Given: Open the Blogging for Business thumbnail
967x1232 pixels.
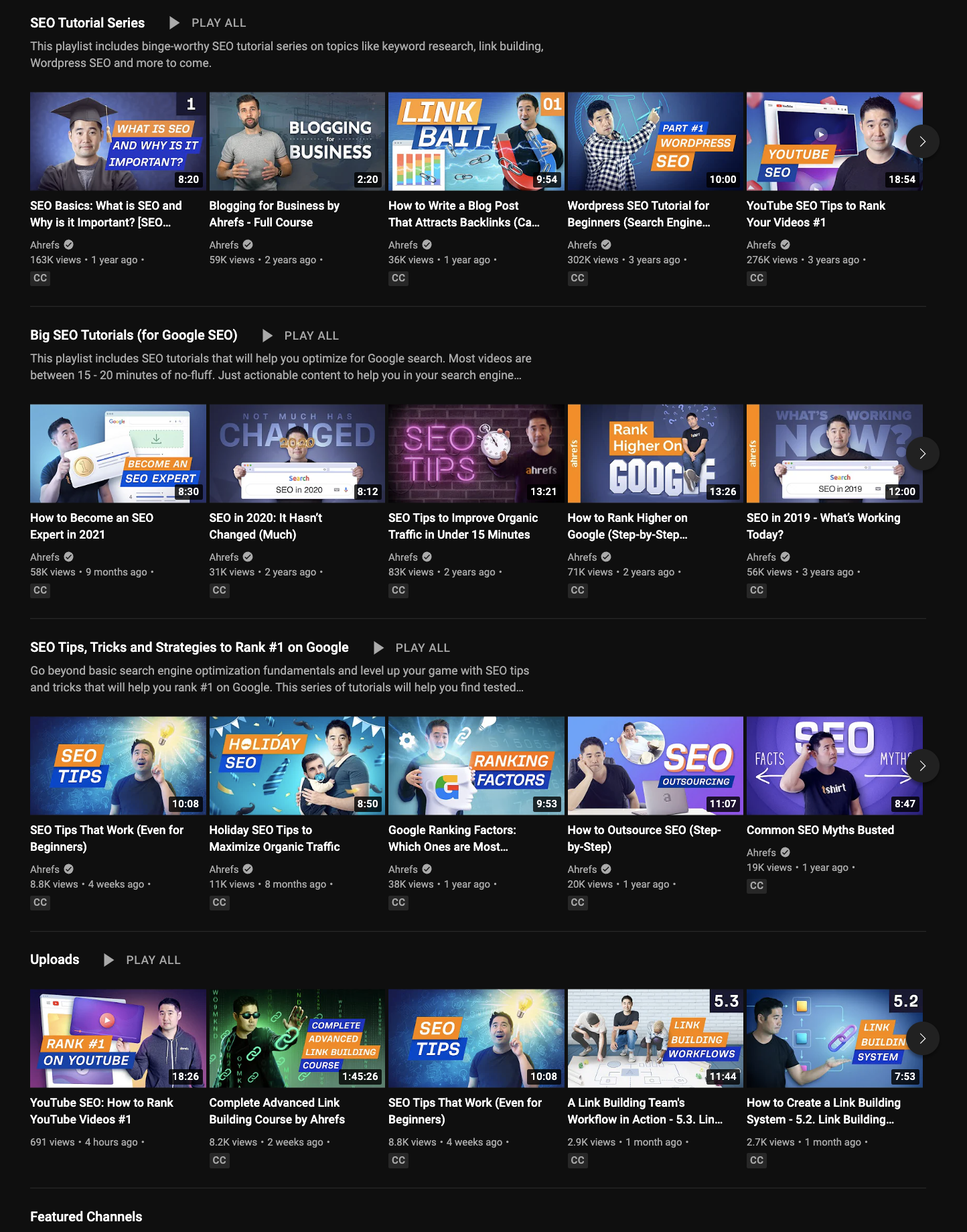Looking at the screenshot, I should tap(297, 141).
